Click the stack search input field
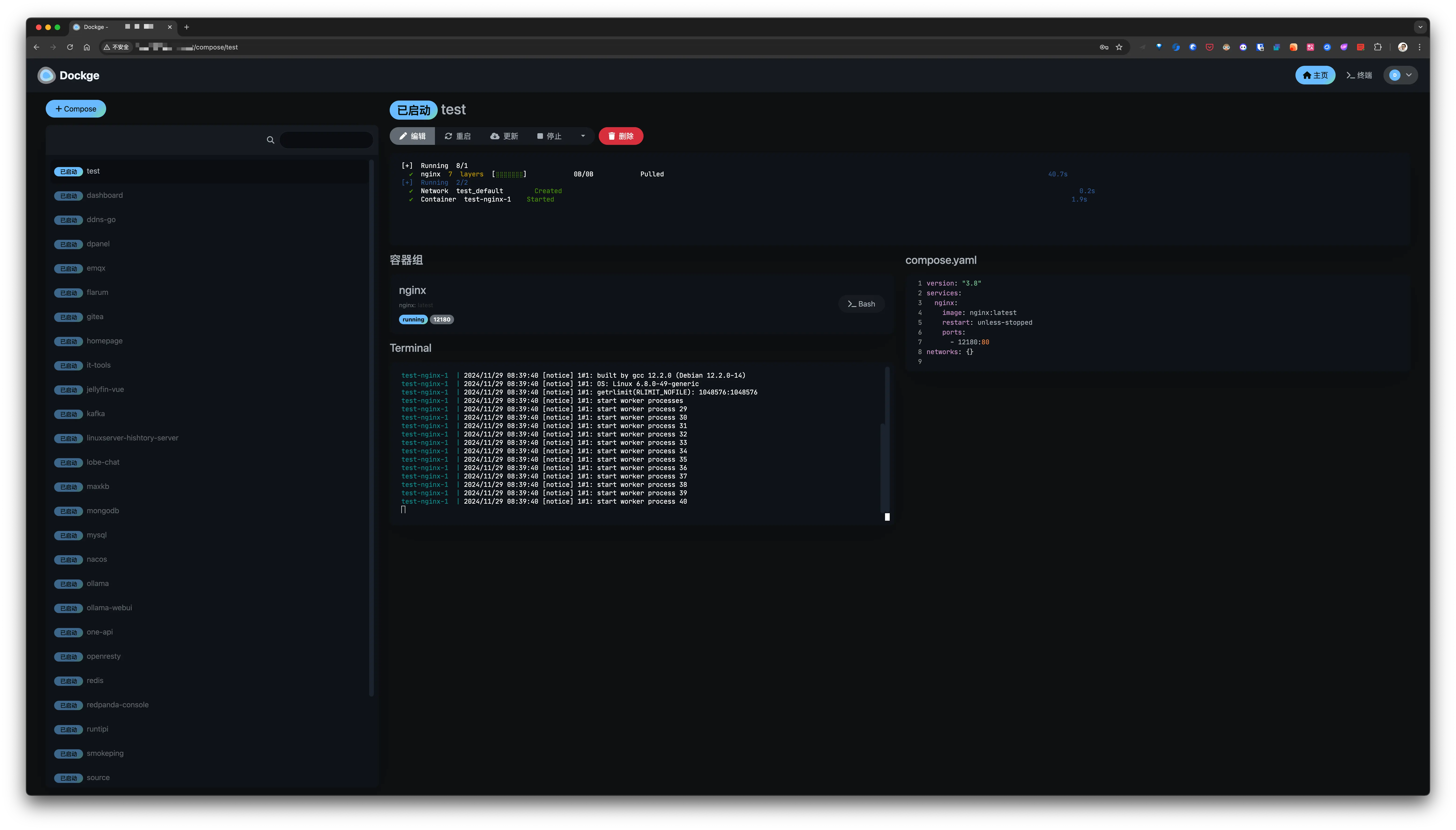Image resolution: width=1456 pixels, height=830 pixels. 326,140
